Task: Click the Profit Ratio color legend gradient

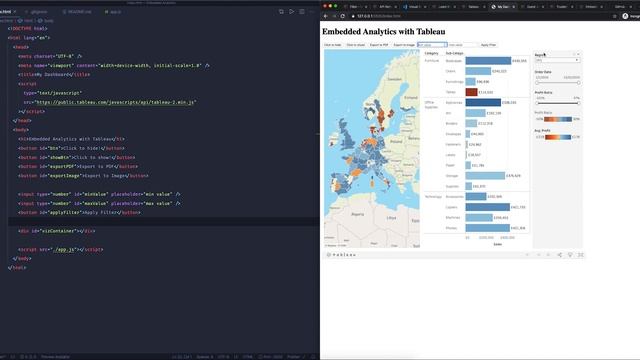Action: 558,119
